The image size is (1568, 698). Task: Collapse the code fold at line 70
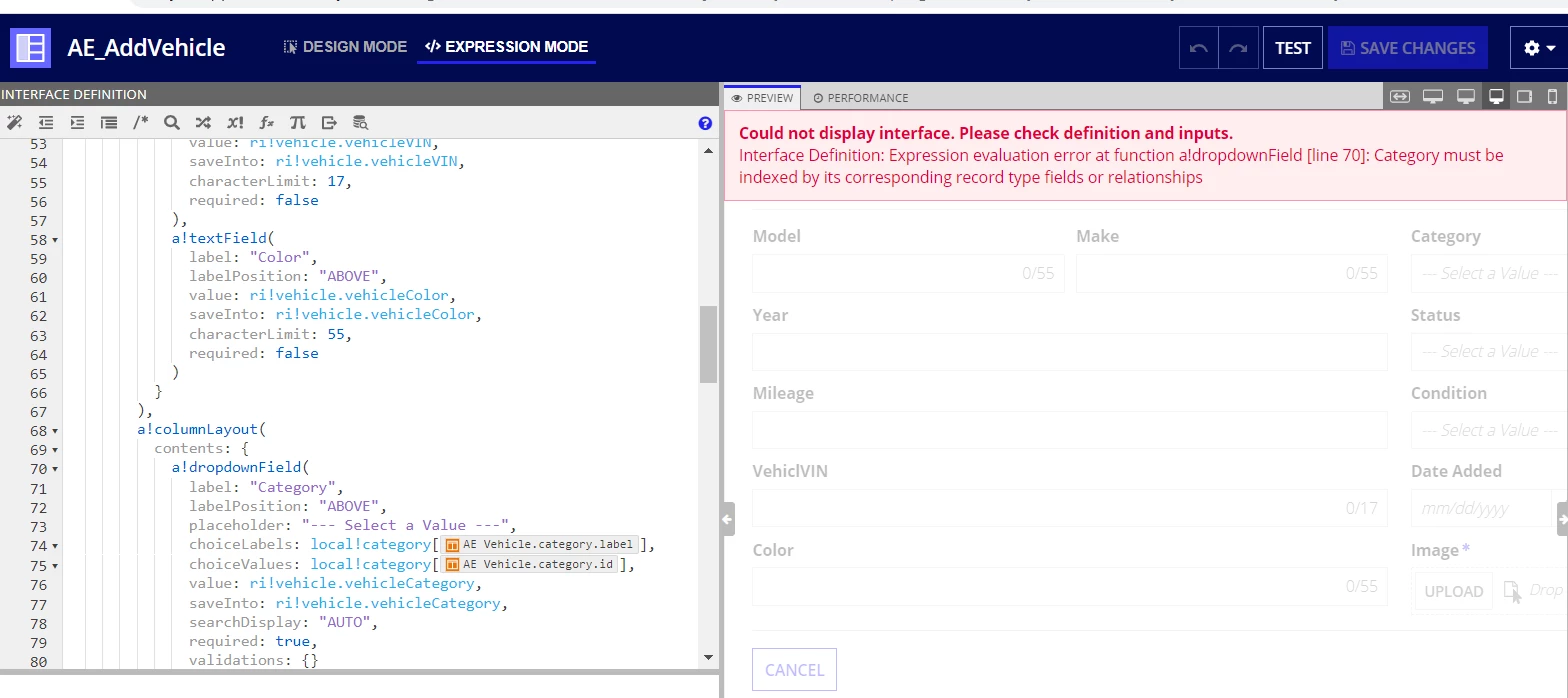click(55, 469)
